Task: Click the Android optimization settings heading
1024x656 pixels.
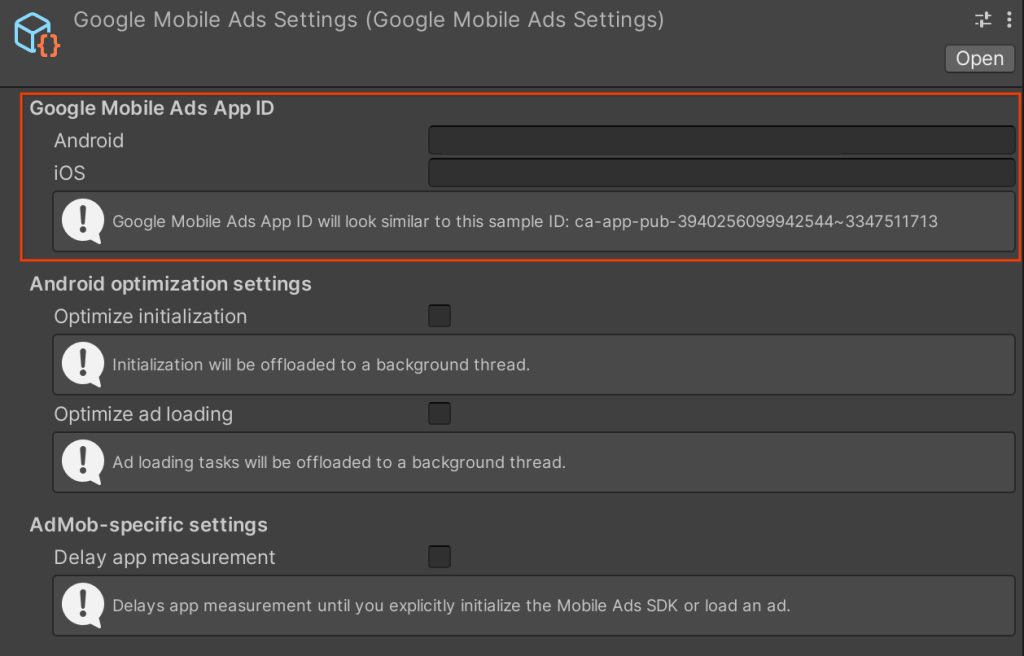Action: click(x=171, y=284)
